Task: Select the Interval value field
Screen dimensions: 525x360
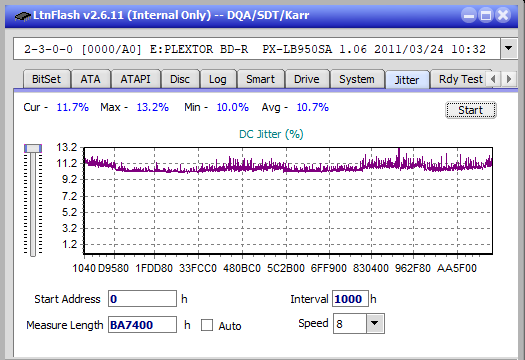Action: tap(350, 299)
